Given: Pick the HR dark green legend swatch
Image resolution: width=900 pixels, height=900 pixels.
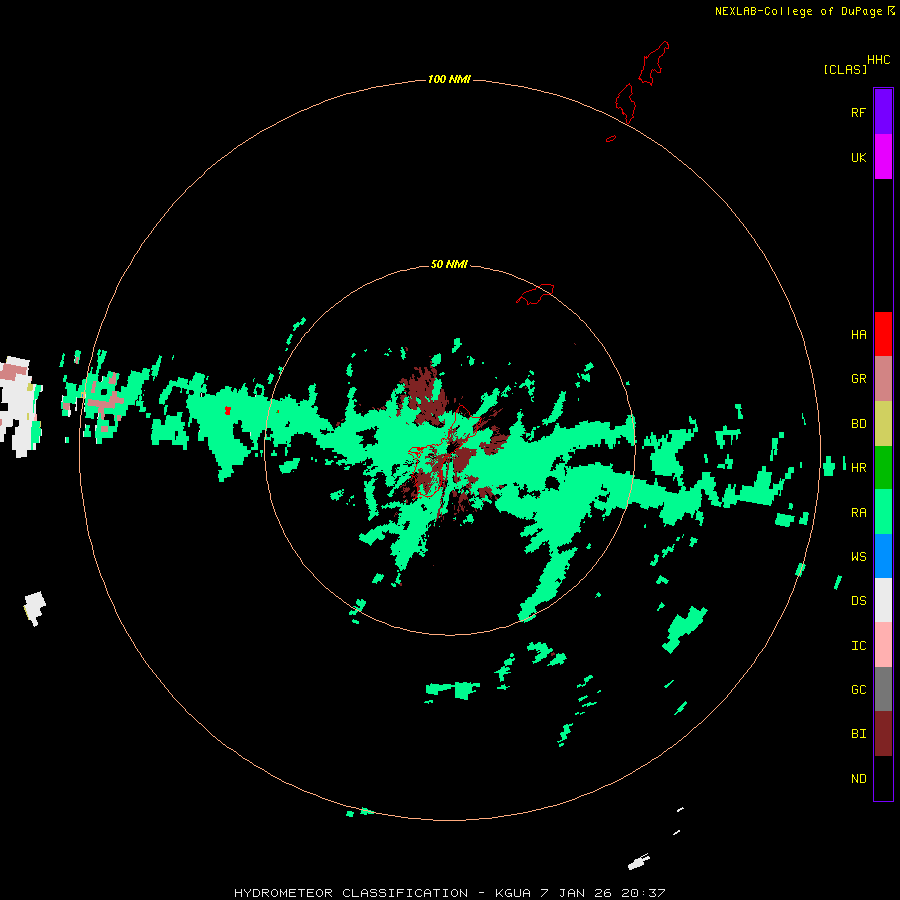Looking at the screenshot, I should (x=883, y=468).
